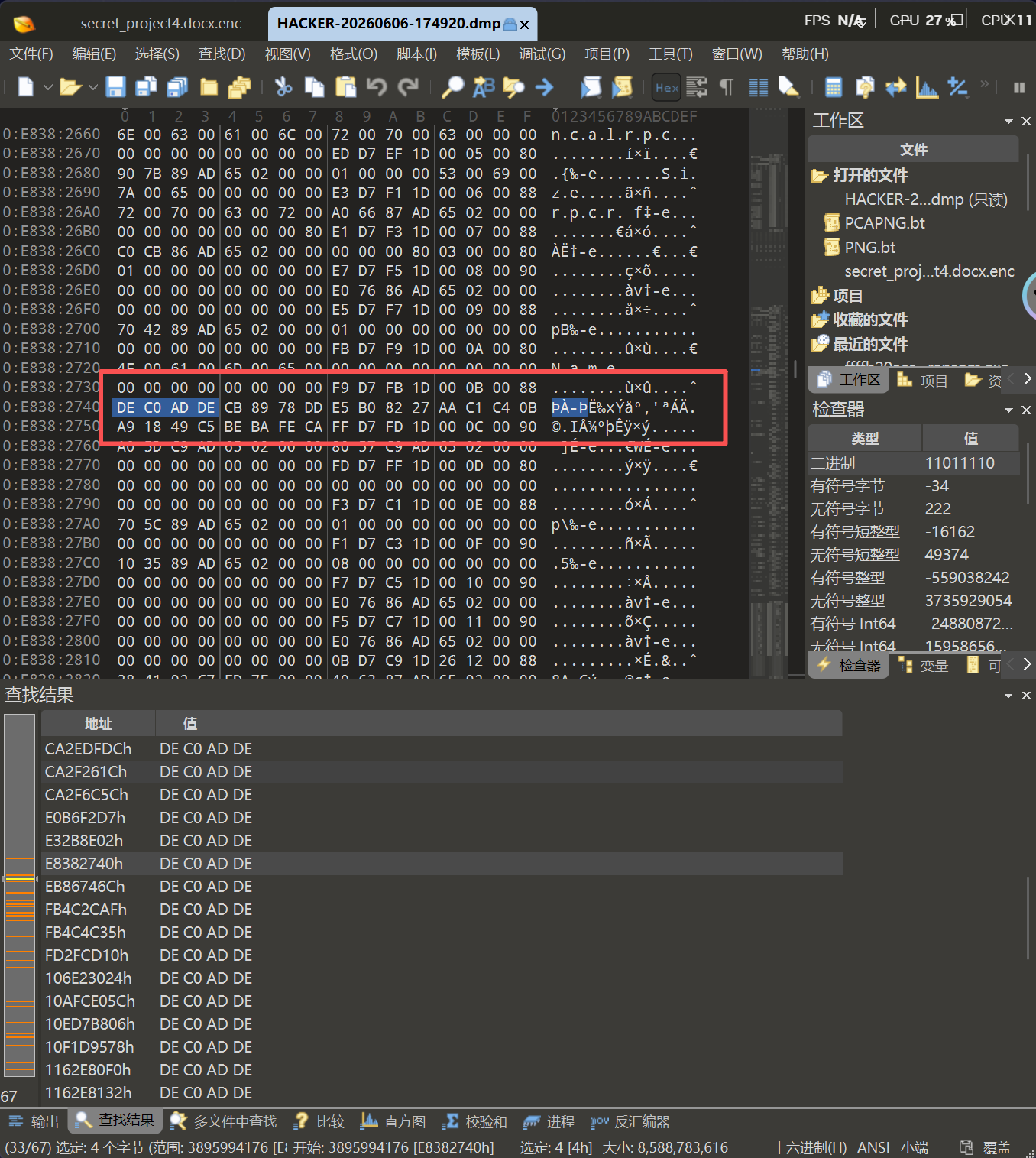Viewport: 1036px width, 1158px height.
Task: Open the 模板(L) menu
Action: pyautogui.click(x=478, y=54)
